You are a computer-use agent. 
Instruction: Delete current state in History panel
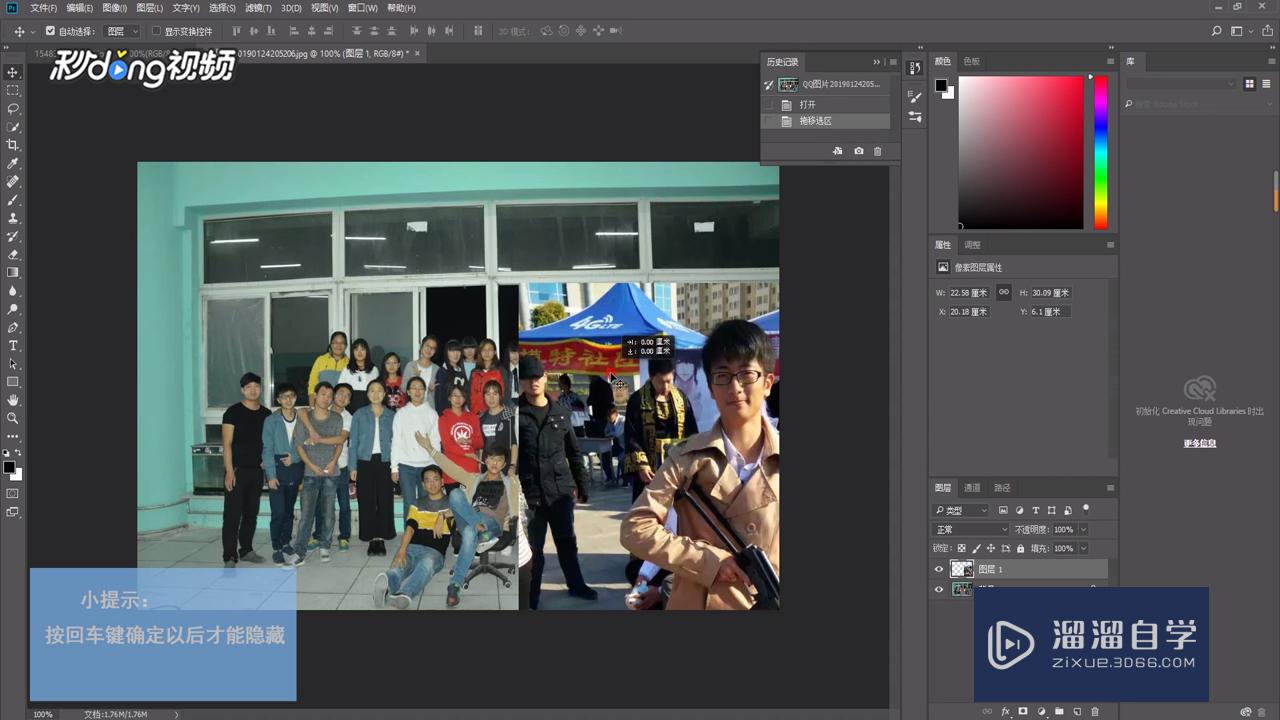pos(878,151)
